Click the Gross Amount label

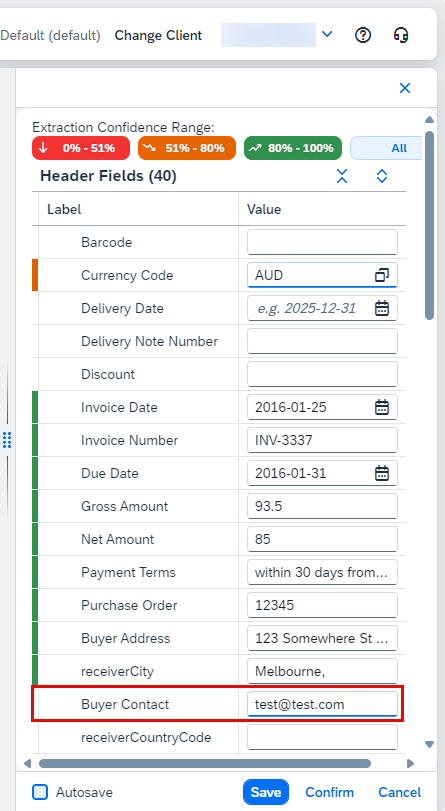(x=124, y=506)
